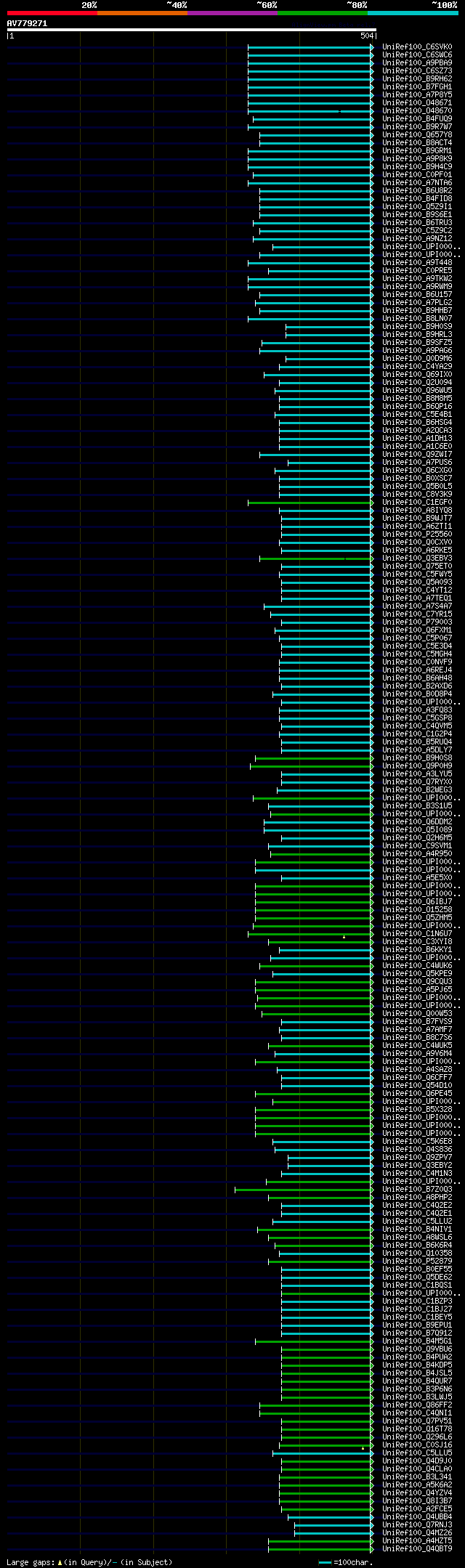The width and height of the screenshot is (465, 1568).
Task: Select the UniRef100_Q5Z9I1 entry
Action: (417, 206)
